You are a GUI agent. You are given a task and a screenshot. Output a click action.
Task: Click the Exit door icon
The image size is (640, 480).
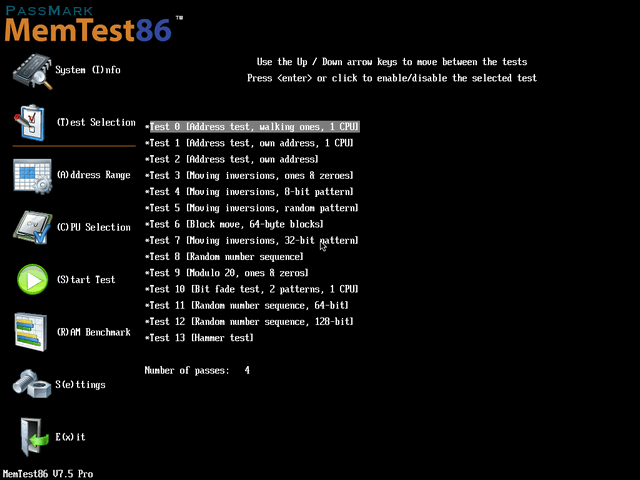pyautogui.click(x=34, y=437)
